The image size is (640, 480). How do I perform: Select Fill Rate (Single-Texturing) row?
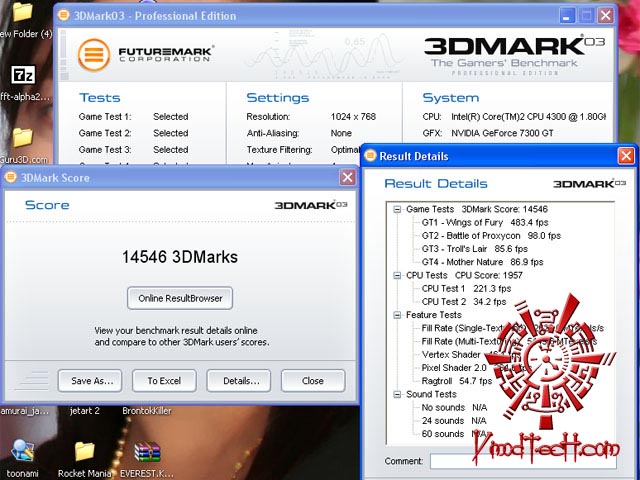(513, 328)
